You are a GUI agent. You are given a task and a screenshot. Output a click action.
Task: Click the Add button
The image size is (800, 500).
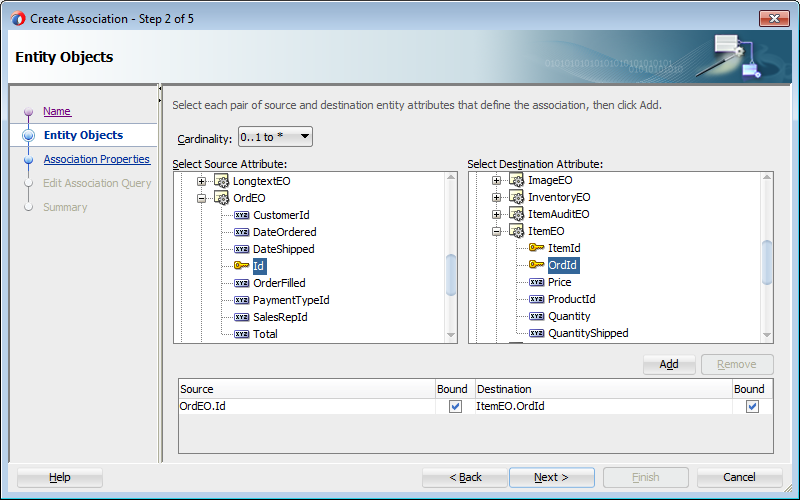point(669,364)
